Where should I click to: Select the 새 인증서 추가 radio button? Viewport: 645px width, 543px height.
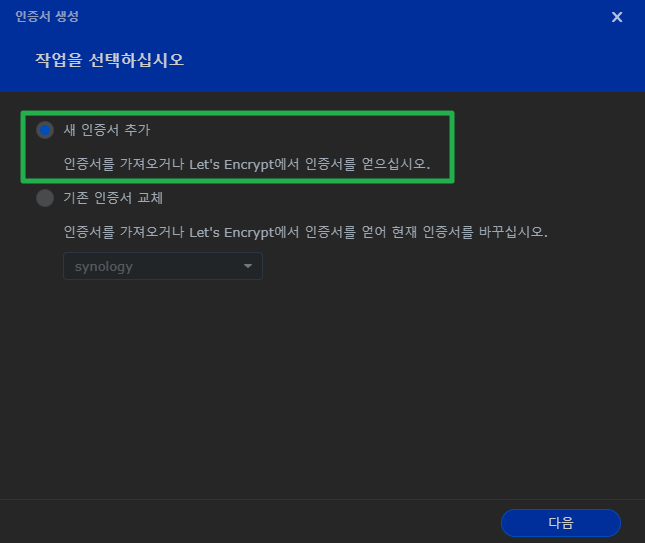[45, 130]
